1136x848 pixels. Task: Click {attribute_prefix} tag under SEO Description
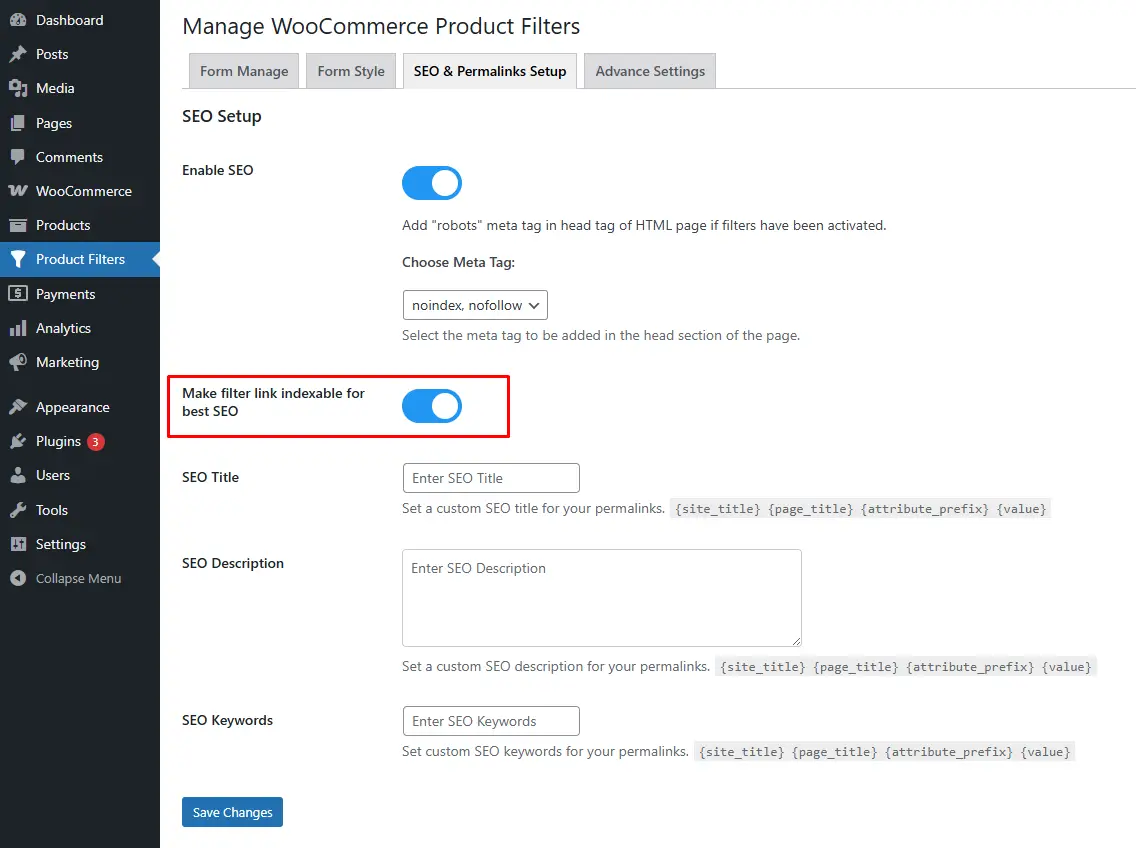pos(969,667)
